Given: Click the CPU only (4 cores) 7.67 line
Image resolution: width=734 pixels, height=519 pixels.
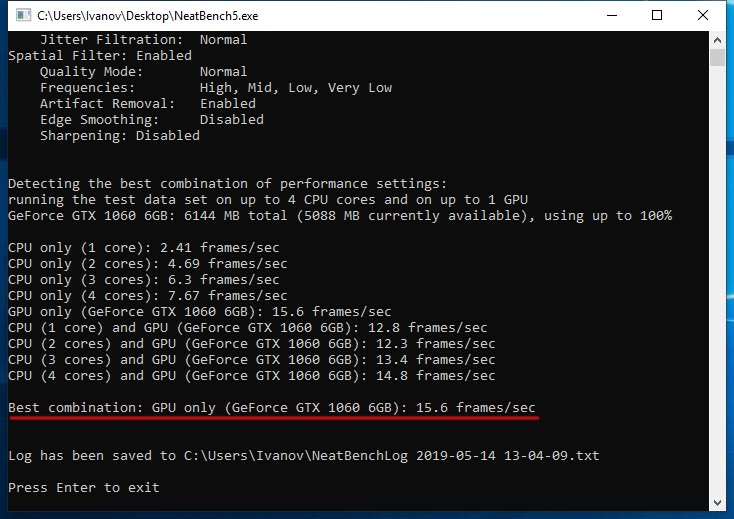Looking at the screenshot, I should point(147,296).
